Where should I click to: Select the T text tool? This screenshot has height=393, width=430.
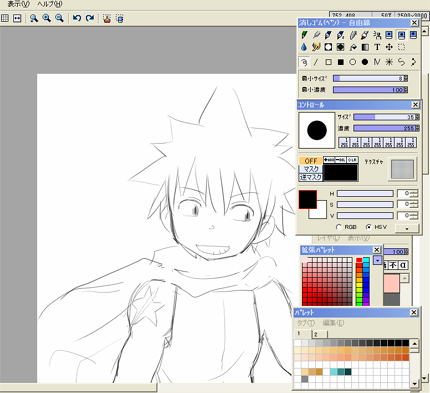coord(377,47)
